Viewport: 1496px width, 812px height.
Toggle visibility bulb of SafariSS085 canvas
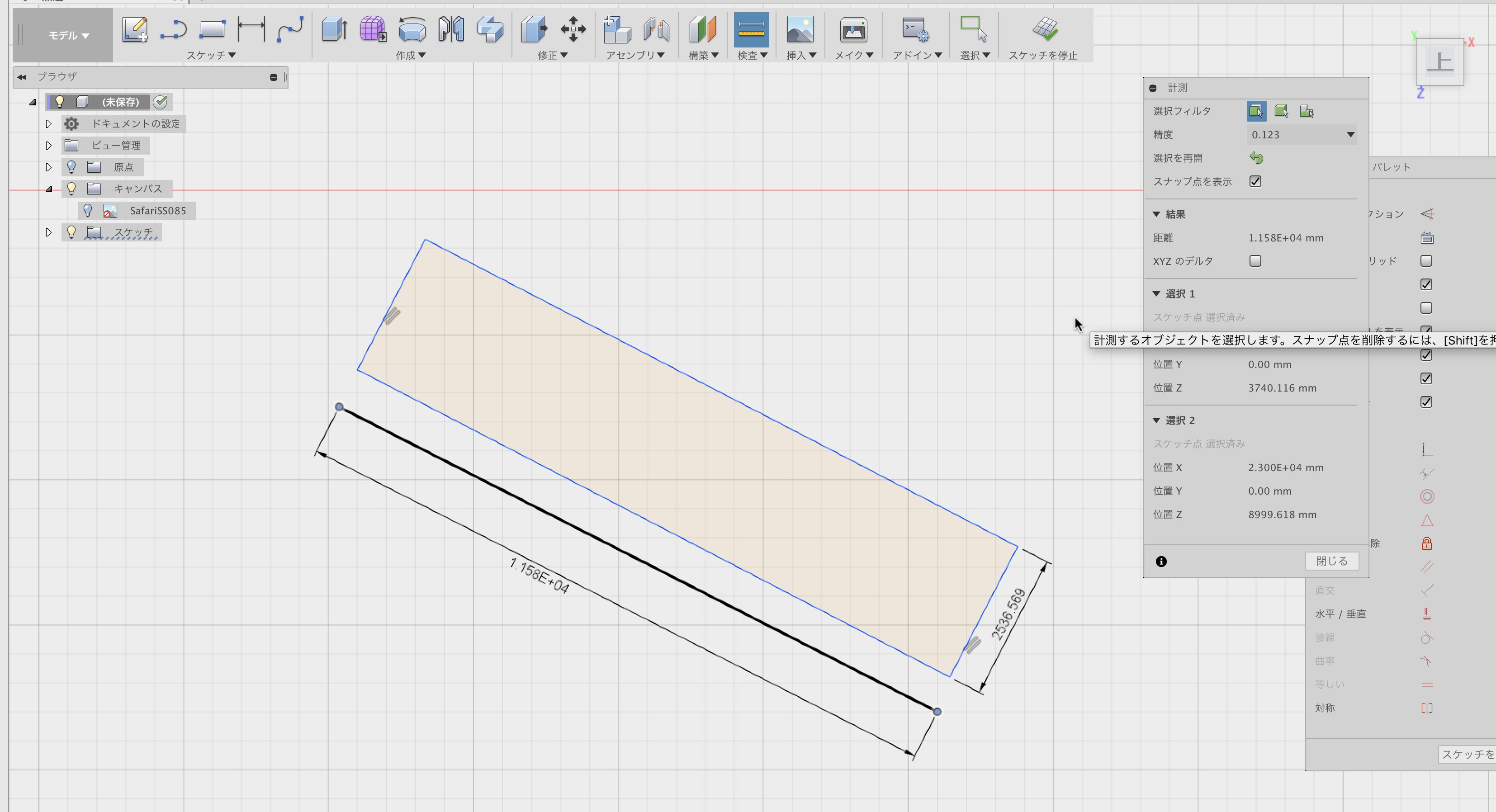tap(88, 211)
